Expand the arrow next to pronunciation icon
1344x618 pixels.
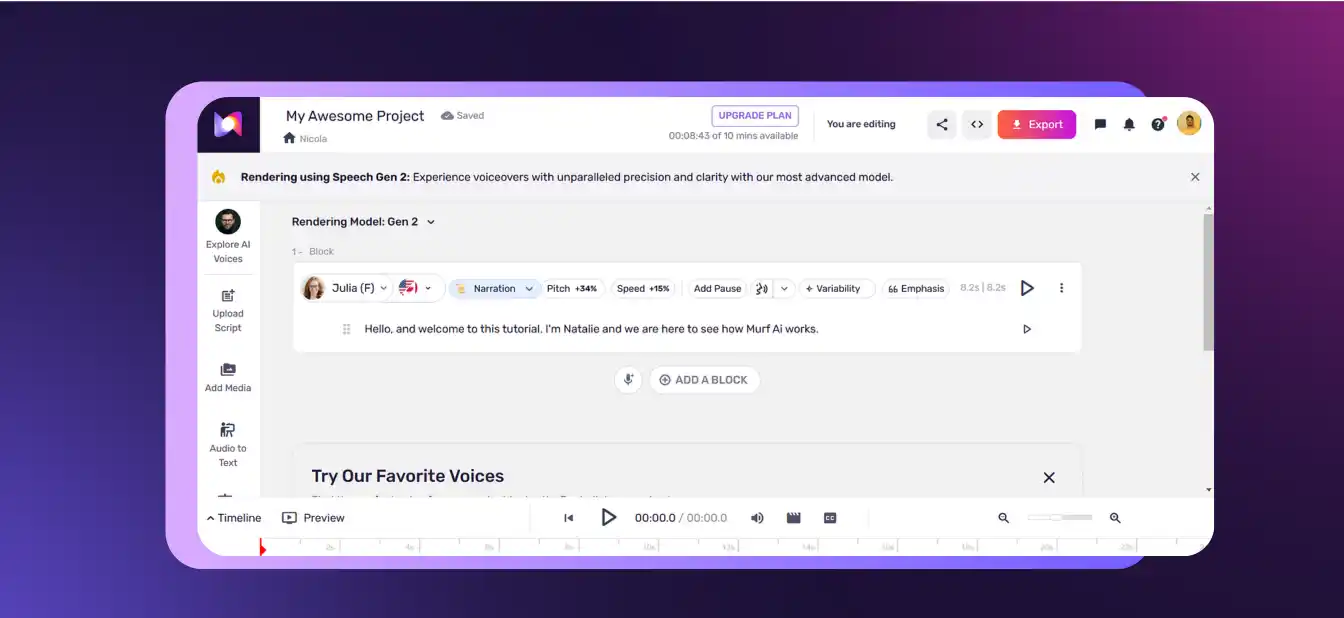tap(785, 289)
